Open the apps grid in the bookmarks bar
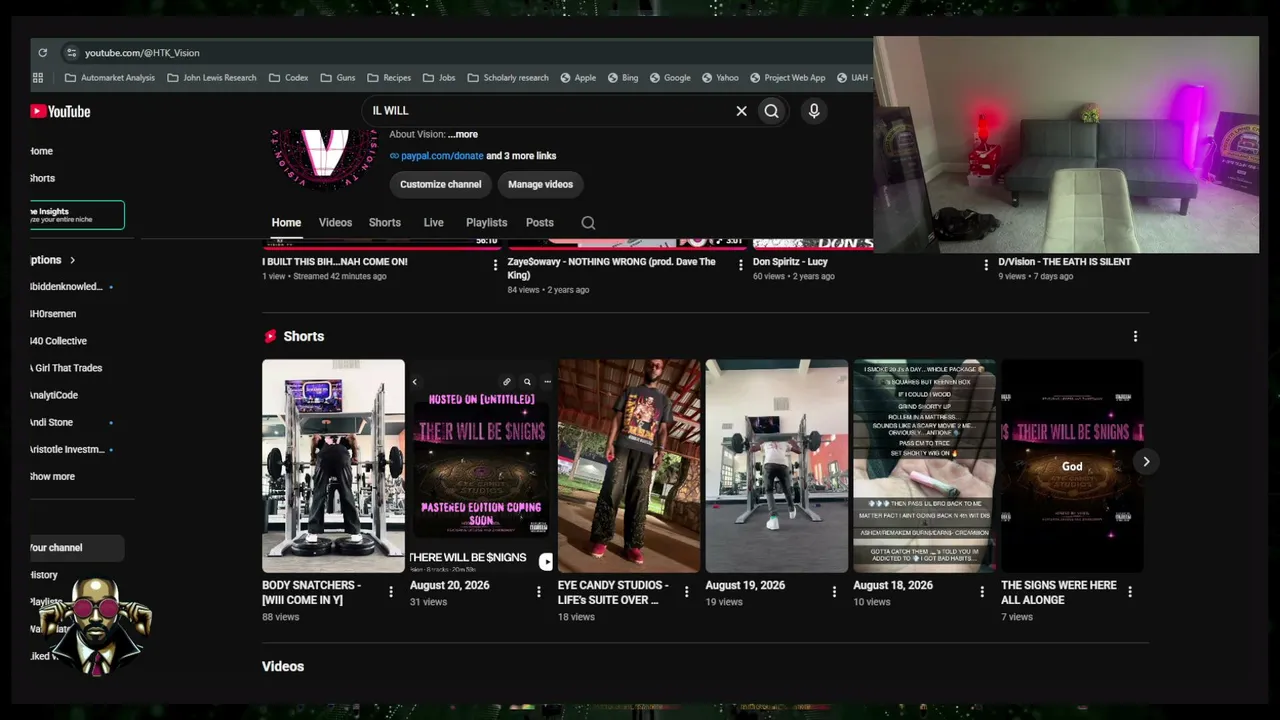 [38, 78]
